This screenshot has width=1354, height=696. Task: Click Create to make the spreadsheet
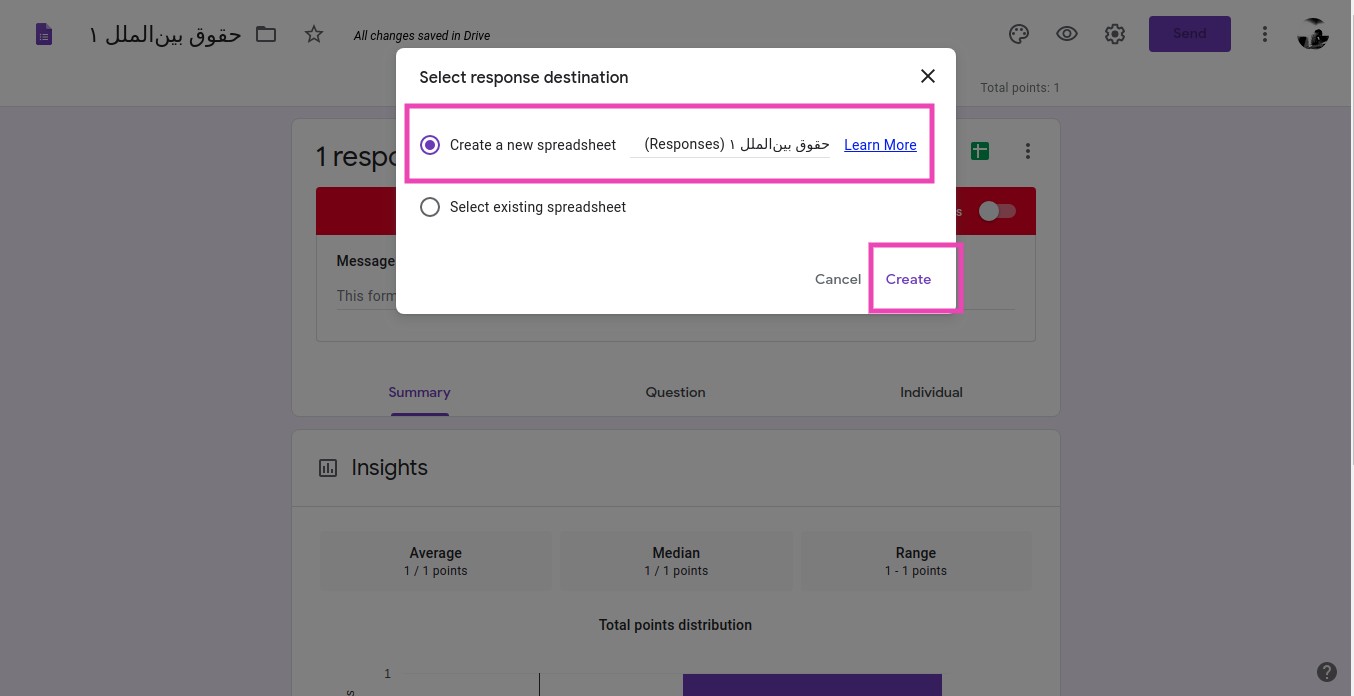[x=908, y=279]
